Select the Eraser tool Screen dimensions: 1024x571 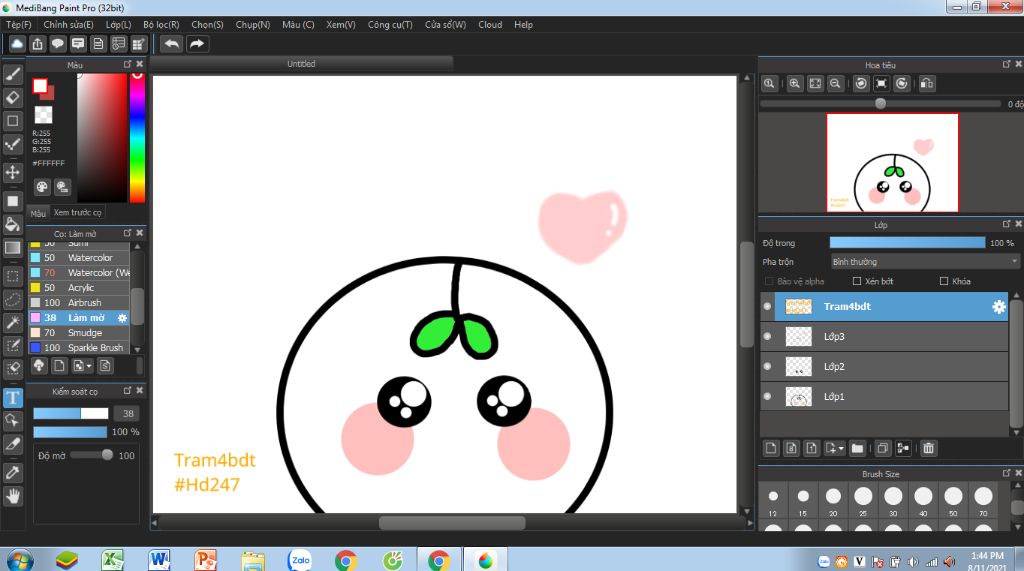click(x=12, y=97)
